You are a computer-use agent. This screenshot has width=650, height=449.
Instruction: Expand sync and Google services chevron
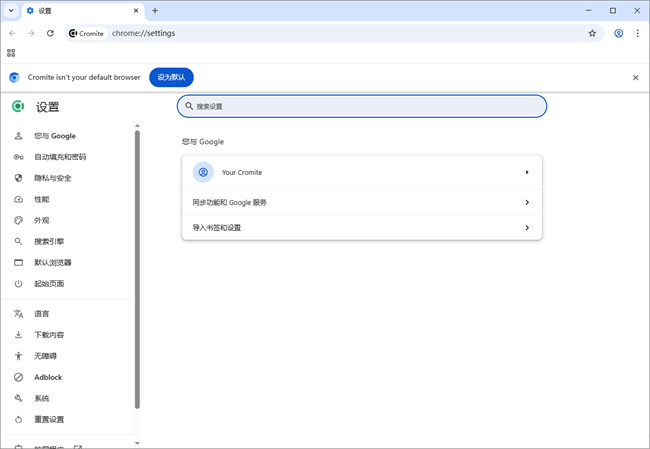(527, 202)
